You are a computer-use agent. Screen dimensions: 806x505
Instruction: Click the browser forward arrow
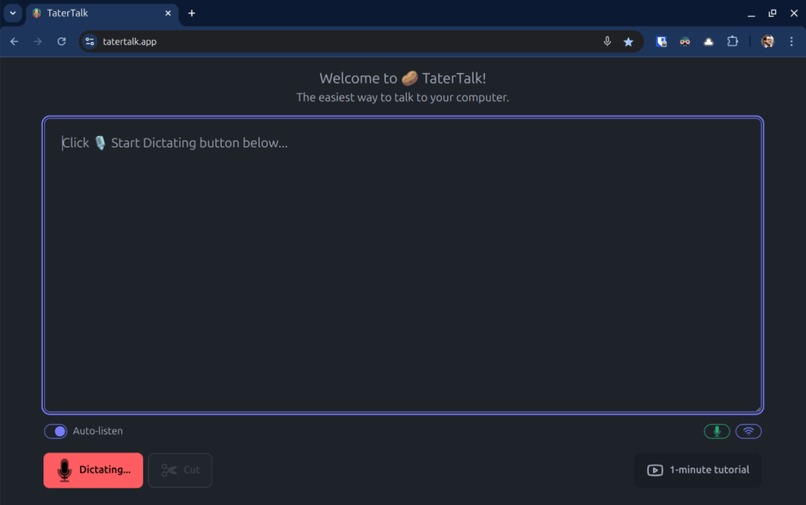click(38, 42)
